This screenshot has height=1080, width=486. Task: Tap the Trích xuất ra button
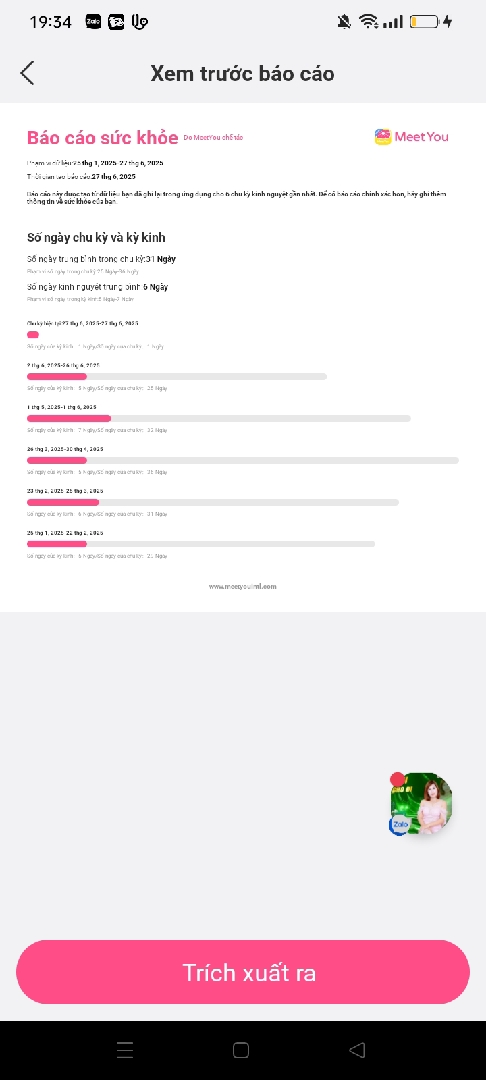243,972
